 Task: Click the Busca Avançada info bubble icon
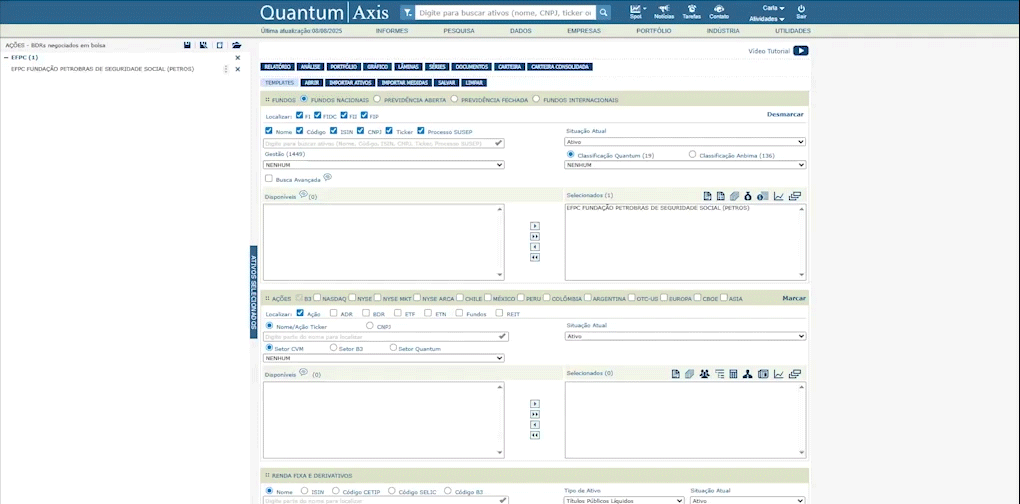[x=327, y=177]
